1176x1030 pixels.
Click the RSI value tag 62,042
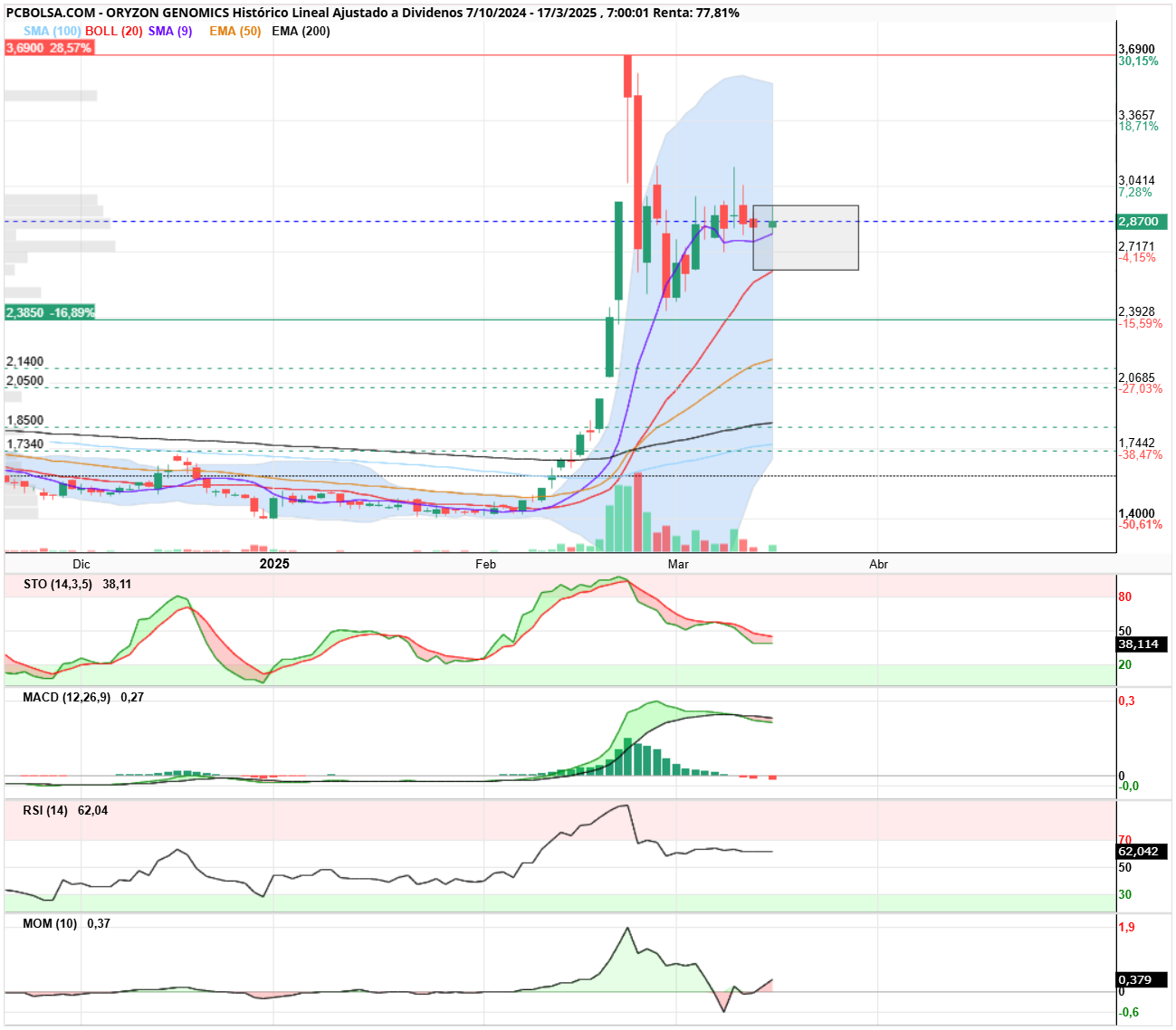point(1143,852)
